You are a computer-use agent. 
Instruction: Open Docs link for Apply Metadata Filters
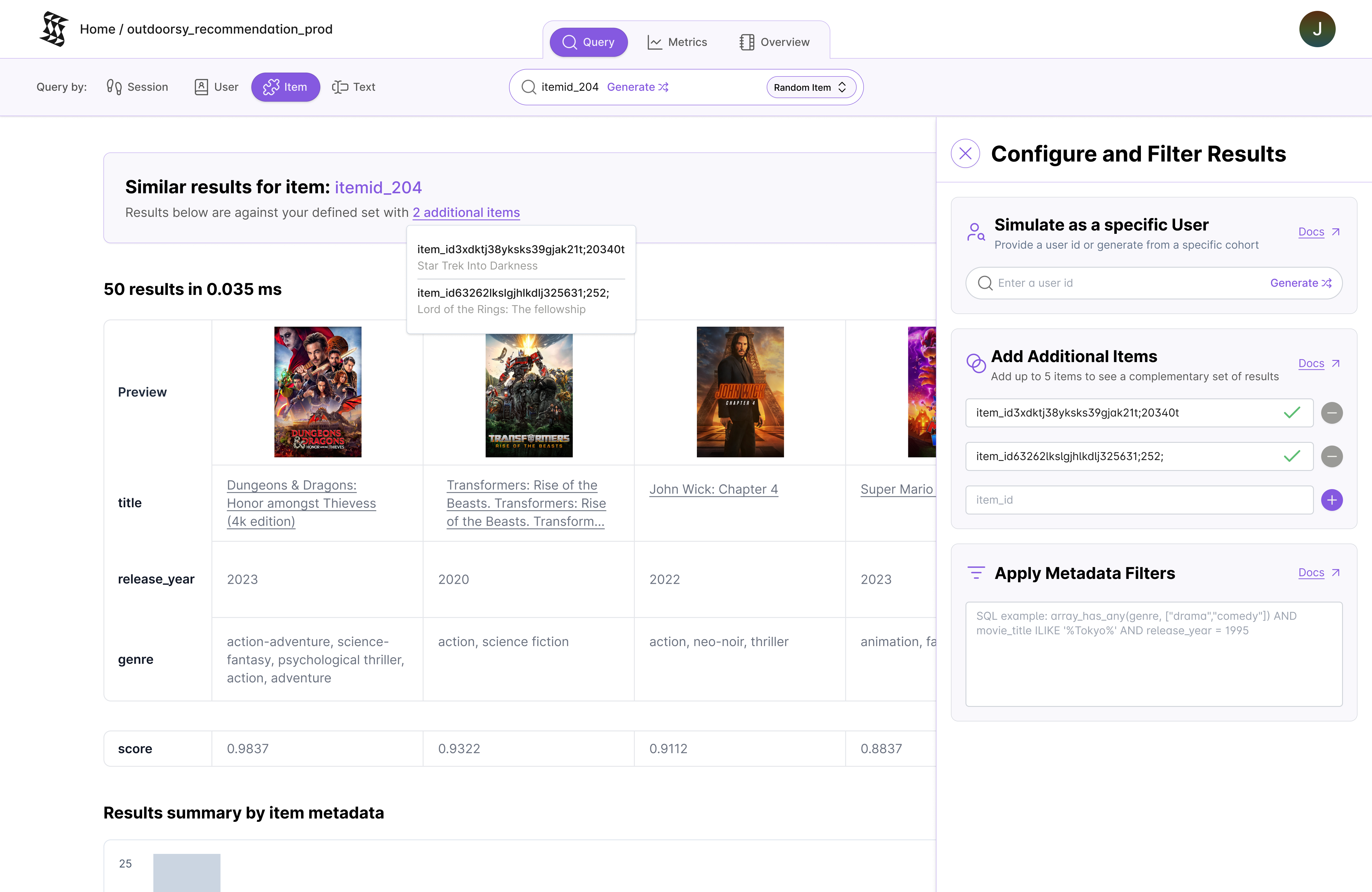coord(1311,573)
